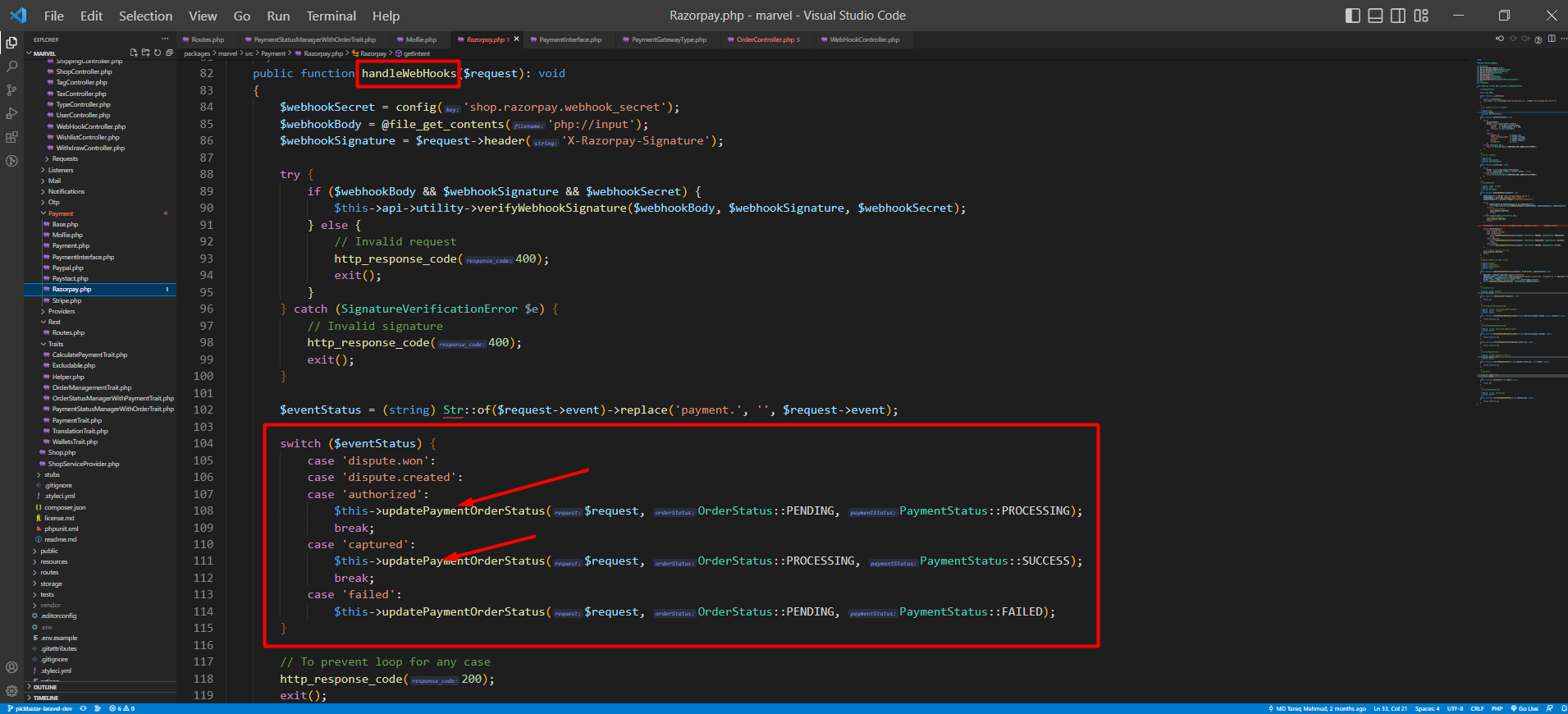Click New Folder icon in Explorer header

pyautogui.click(x=145, y=53)
